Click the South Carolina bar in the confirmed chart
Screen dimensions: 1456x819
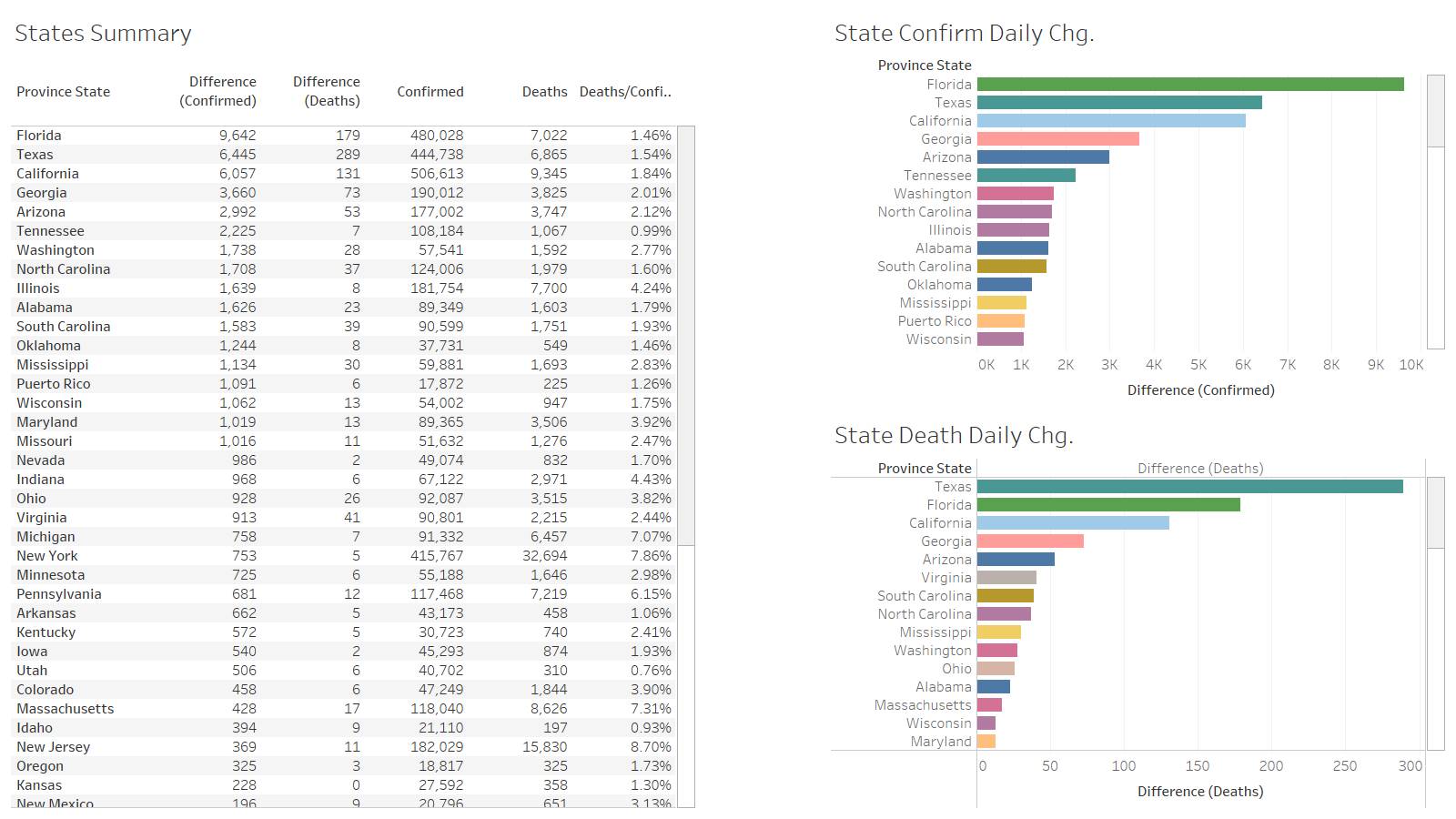1012,267
